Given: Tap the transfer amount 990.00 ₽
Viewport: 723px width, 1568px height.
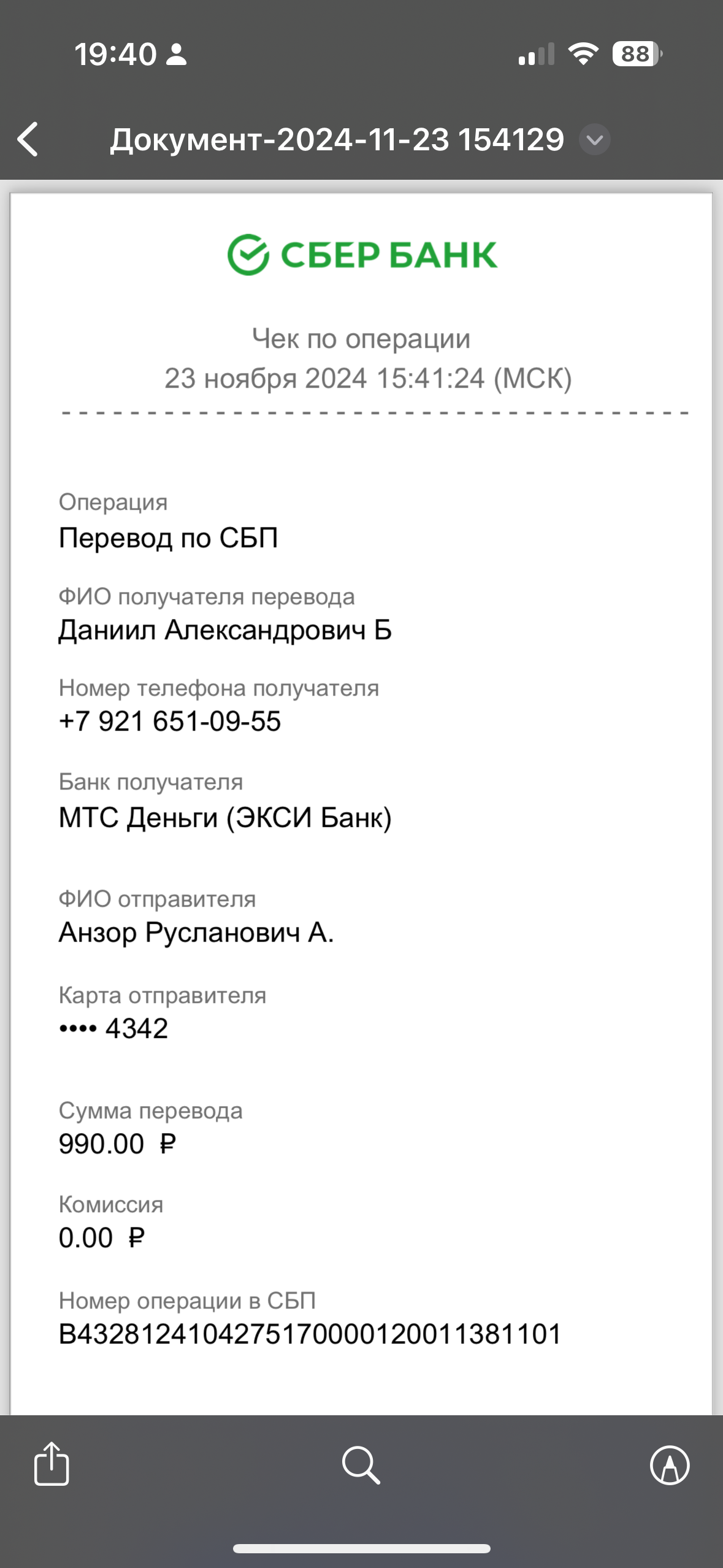Looking at the screenshot, I should click(x=117, y=1144).
